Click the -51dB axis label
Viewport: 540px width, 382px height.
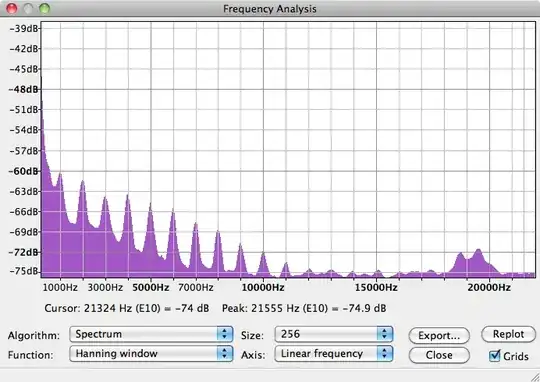click(x=23, y=110)
